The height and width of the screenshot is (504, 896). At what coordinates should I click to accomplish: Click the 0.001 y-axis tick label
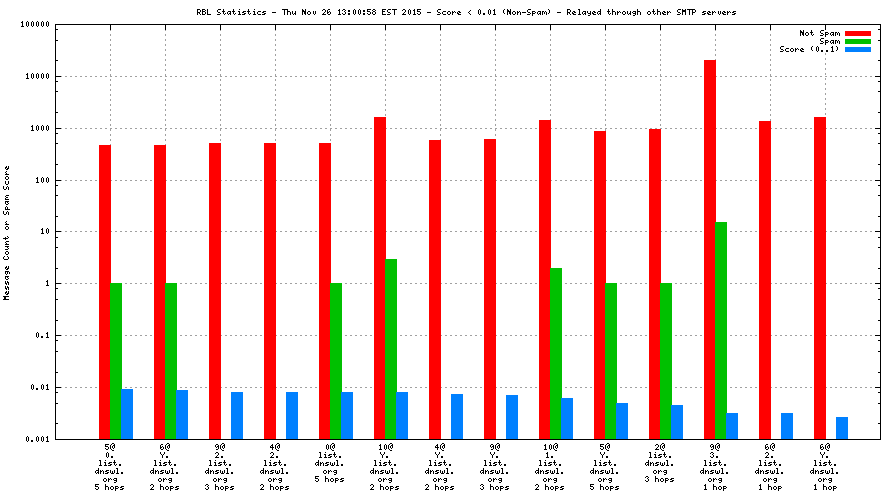coord(36,439)
